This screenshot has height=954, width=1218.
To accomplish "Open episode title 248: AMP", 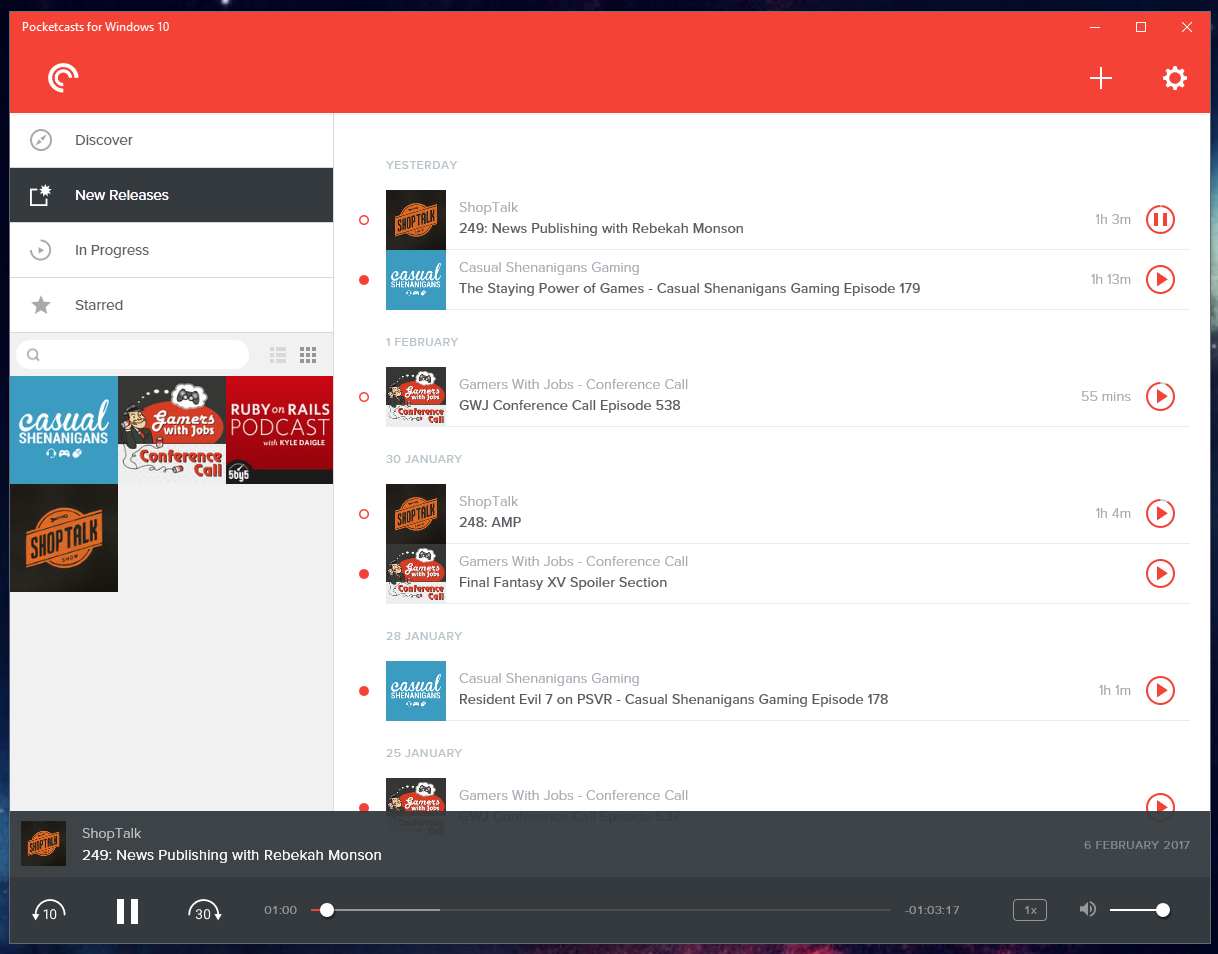I will pyautogui.click(x=490, y=522).
